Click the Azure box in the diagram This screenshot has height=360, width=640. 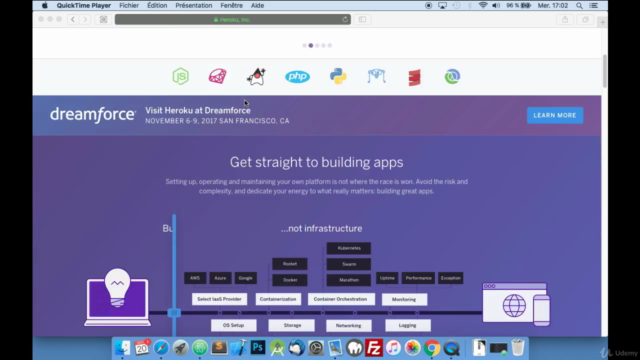220,278
